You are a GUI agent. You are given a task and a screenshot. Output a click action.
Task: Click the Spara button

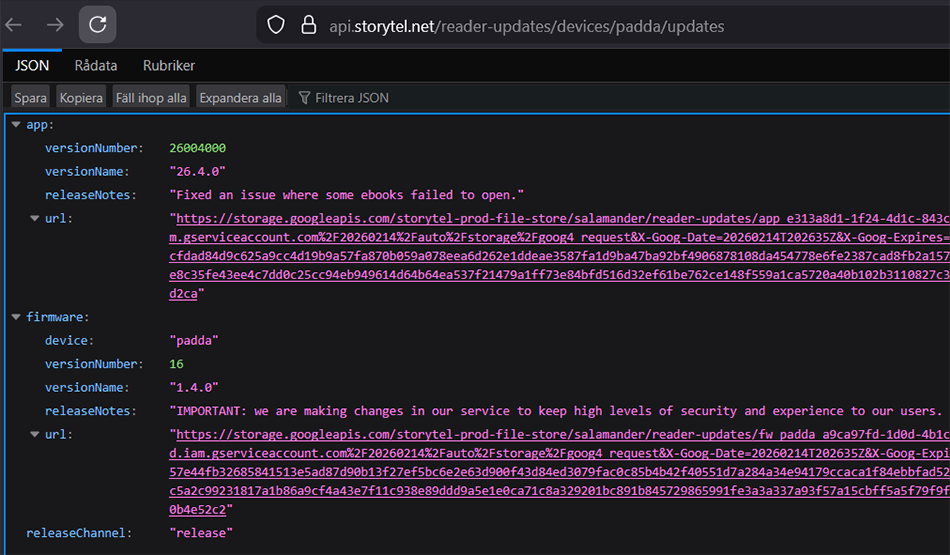31,98
